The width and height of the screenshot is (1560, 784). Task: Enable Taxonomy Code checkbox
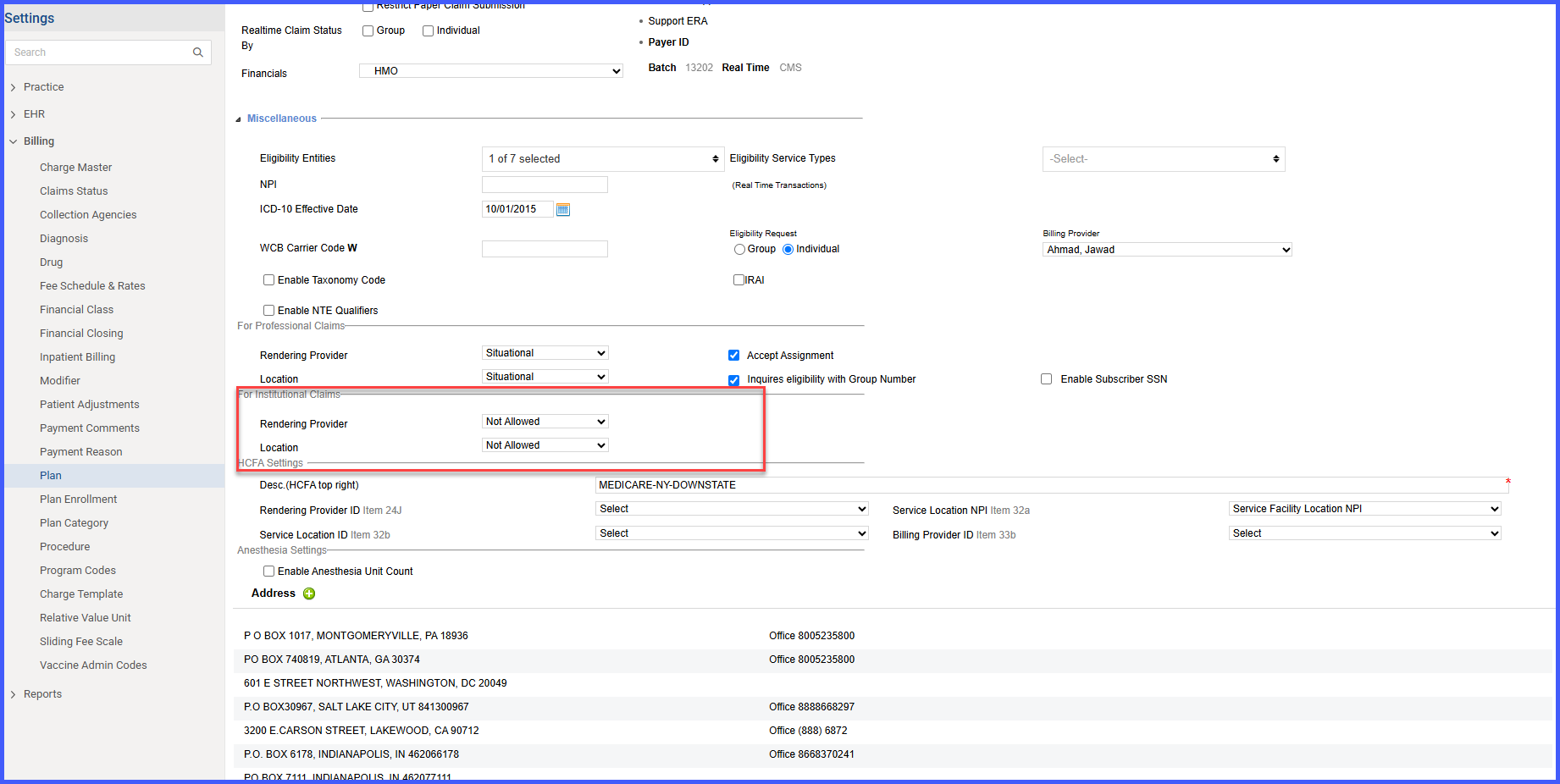tap(268, 279)
